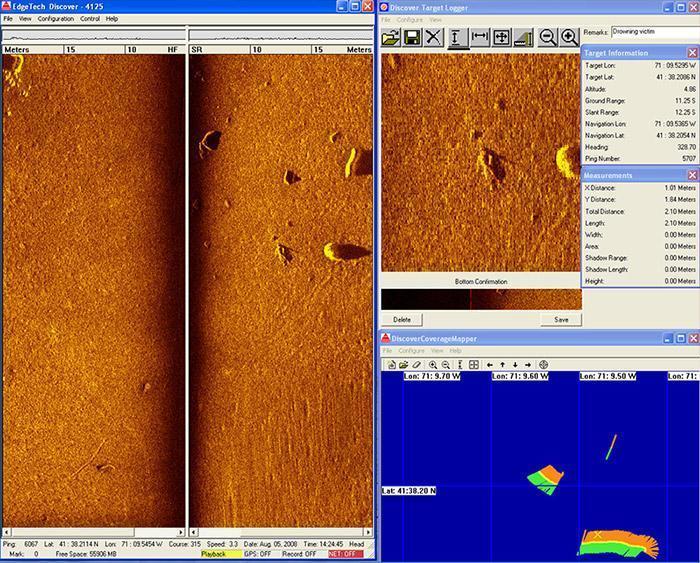Open the Control menu in EdgeTech Discover
This screenshot has height=563, width=700.
(x=89, y=19)
